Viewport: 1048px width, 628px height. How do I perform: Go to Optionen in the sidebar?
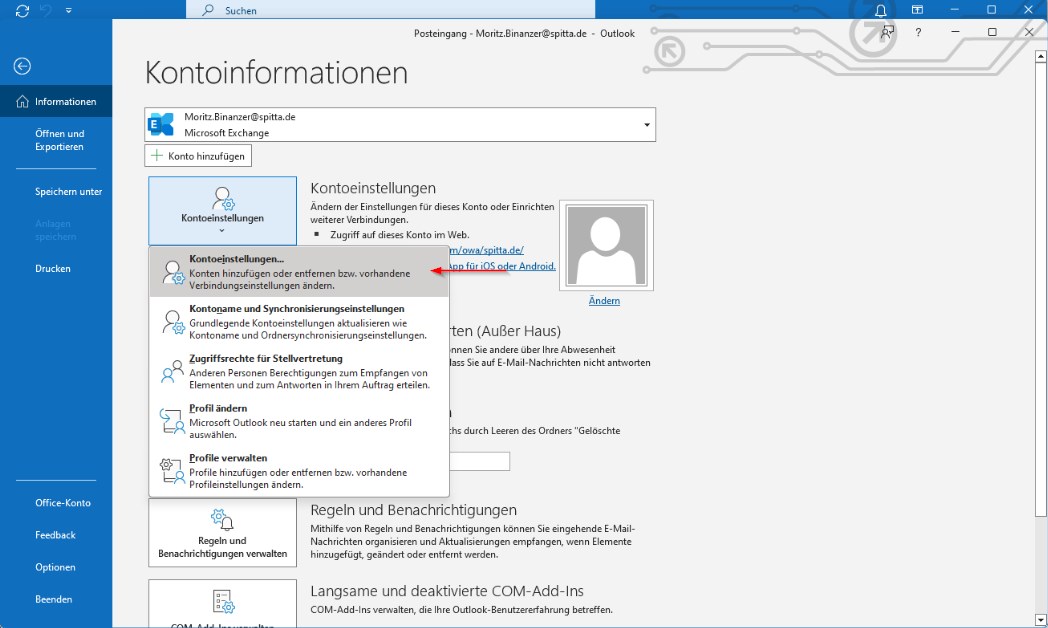coord(55,567)
